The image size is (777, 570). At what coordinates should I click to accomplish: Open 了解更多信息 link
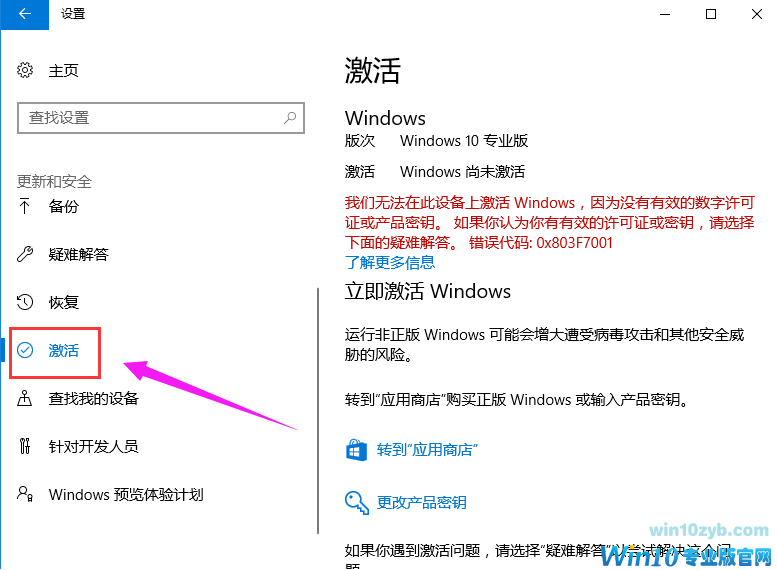(x=390, y=263)
